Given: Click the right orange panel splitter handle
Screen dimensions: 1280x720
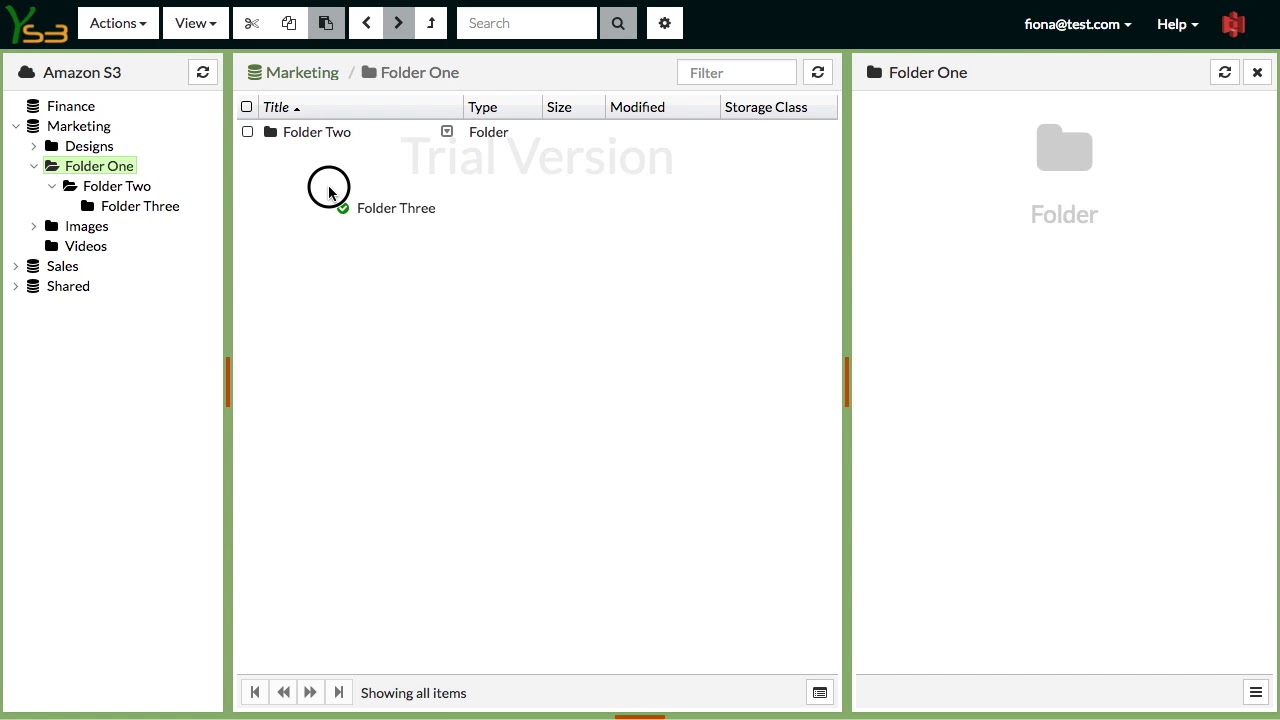Looking at the screenshot, I should tap(847, 382).
